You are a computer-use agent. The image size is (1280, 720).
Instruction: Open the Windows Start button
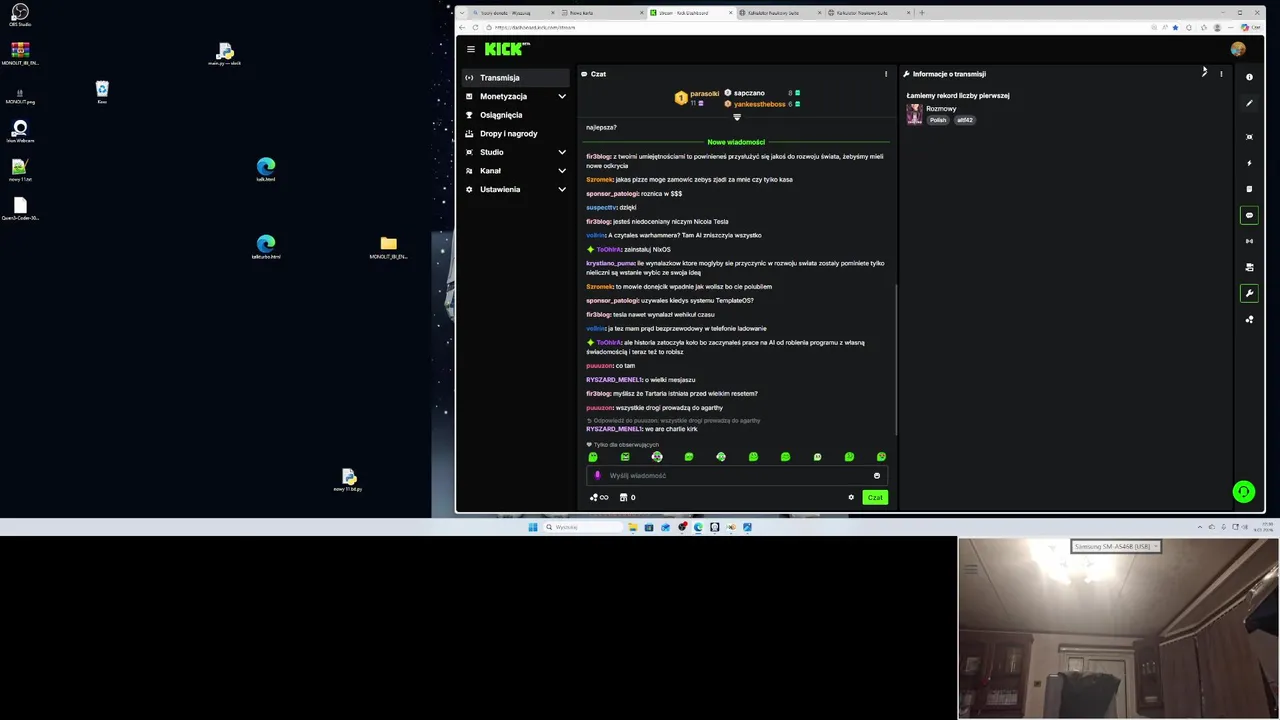533,527
